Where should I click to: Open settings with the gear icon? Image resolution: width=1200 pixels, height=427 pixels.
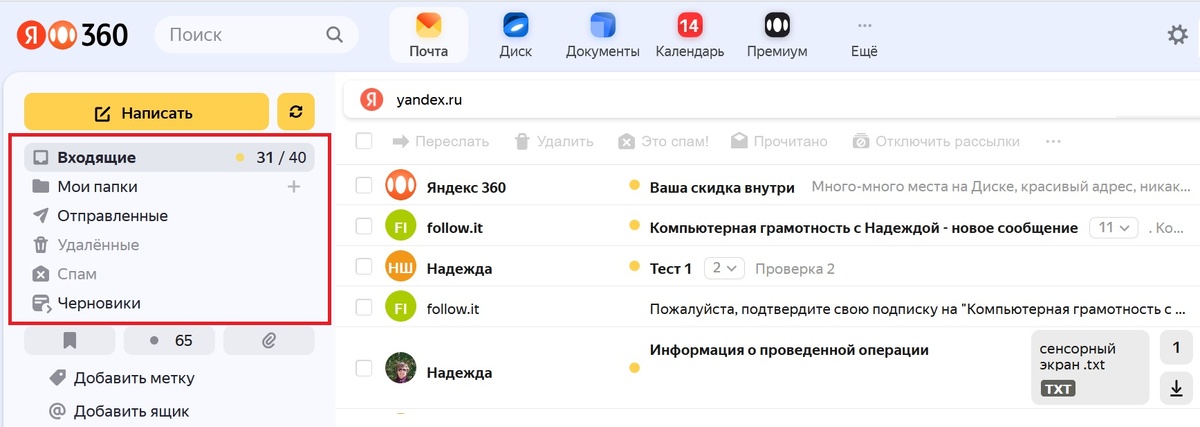(1177, 35)
